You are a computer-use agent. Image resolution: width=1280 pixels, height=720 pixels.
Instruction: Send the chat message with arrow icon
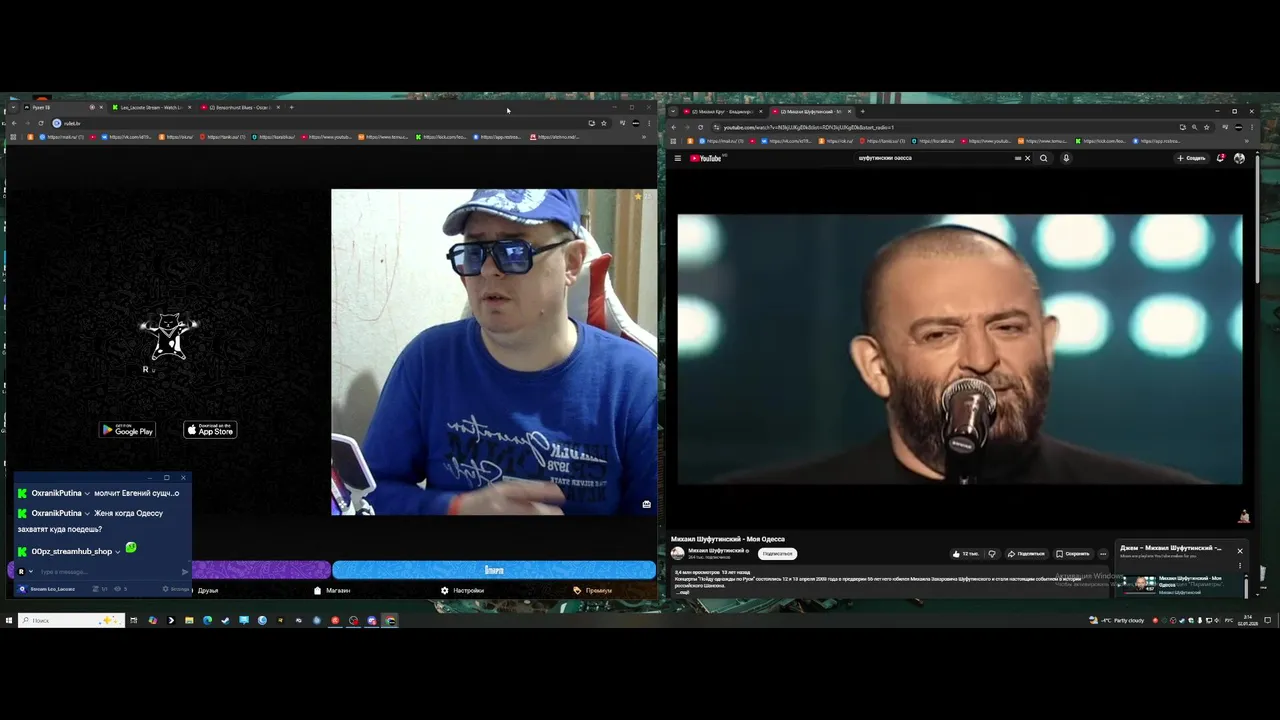coord(185,572)
